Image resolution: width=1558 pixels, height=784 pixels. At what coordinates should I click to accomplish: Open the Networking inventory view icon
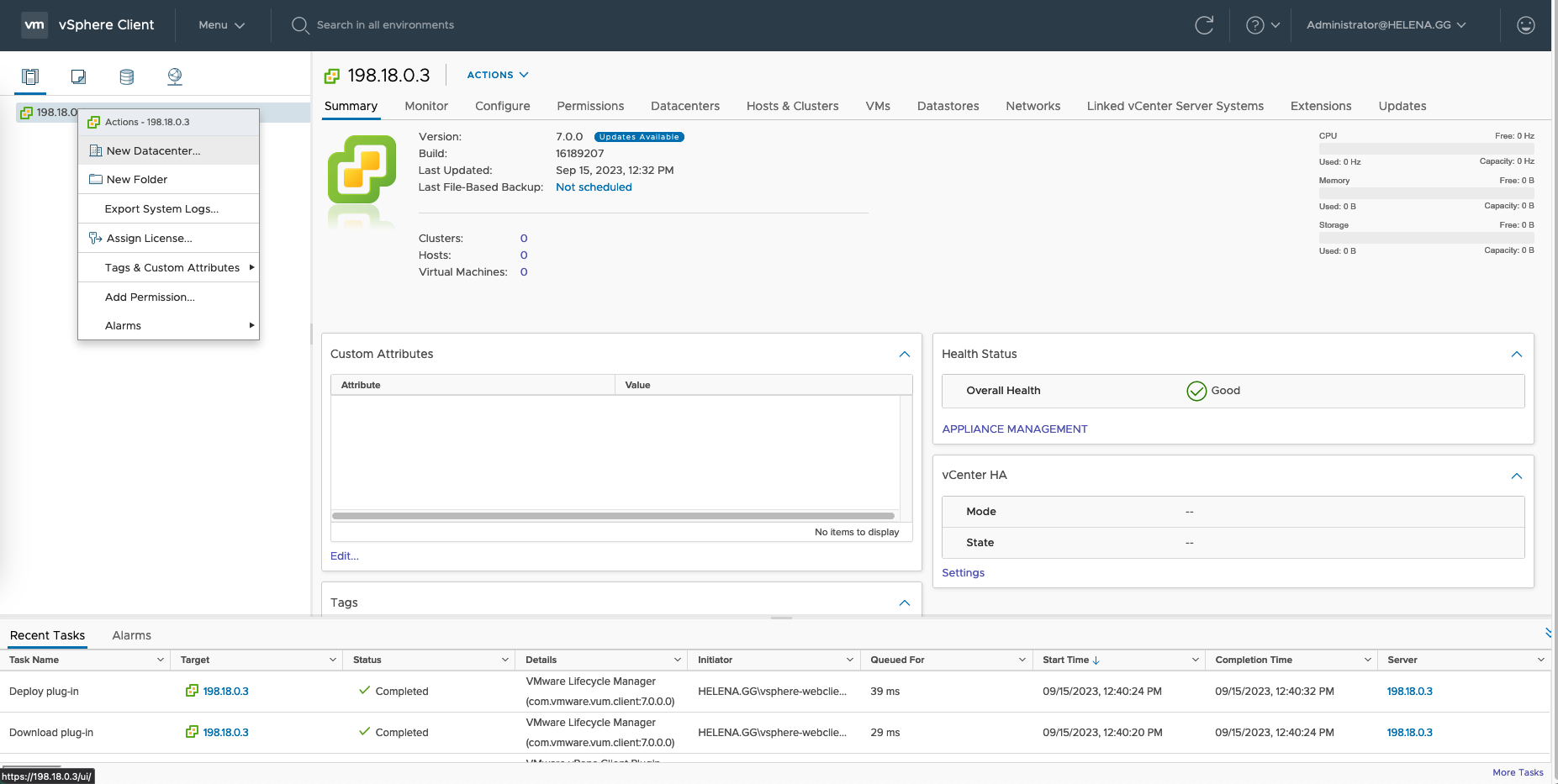click(x=175, y=77)
